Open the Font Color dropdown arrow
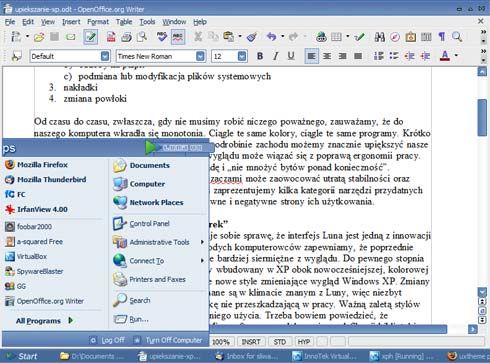The image size is (490, 363). coord(456,55)
